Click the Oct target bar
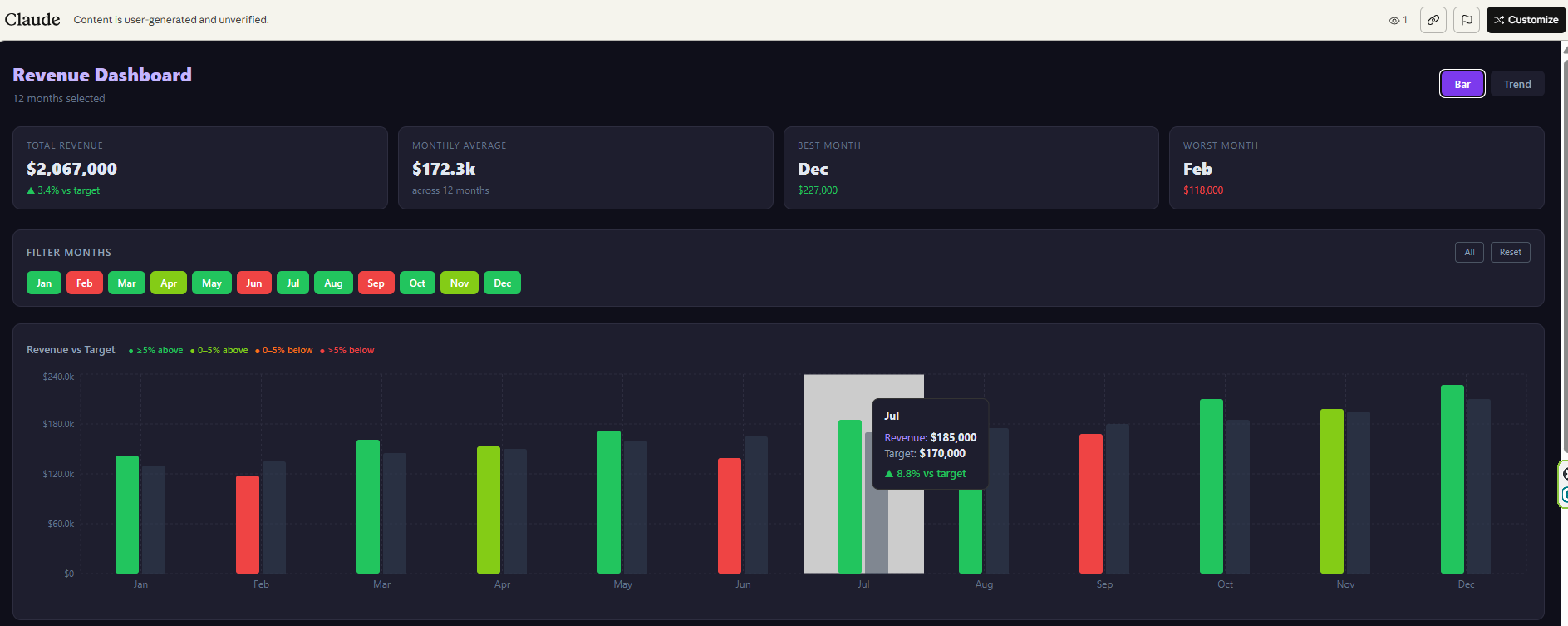The image size is (1568, 626). click(x=1238, y=496)
